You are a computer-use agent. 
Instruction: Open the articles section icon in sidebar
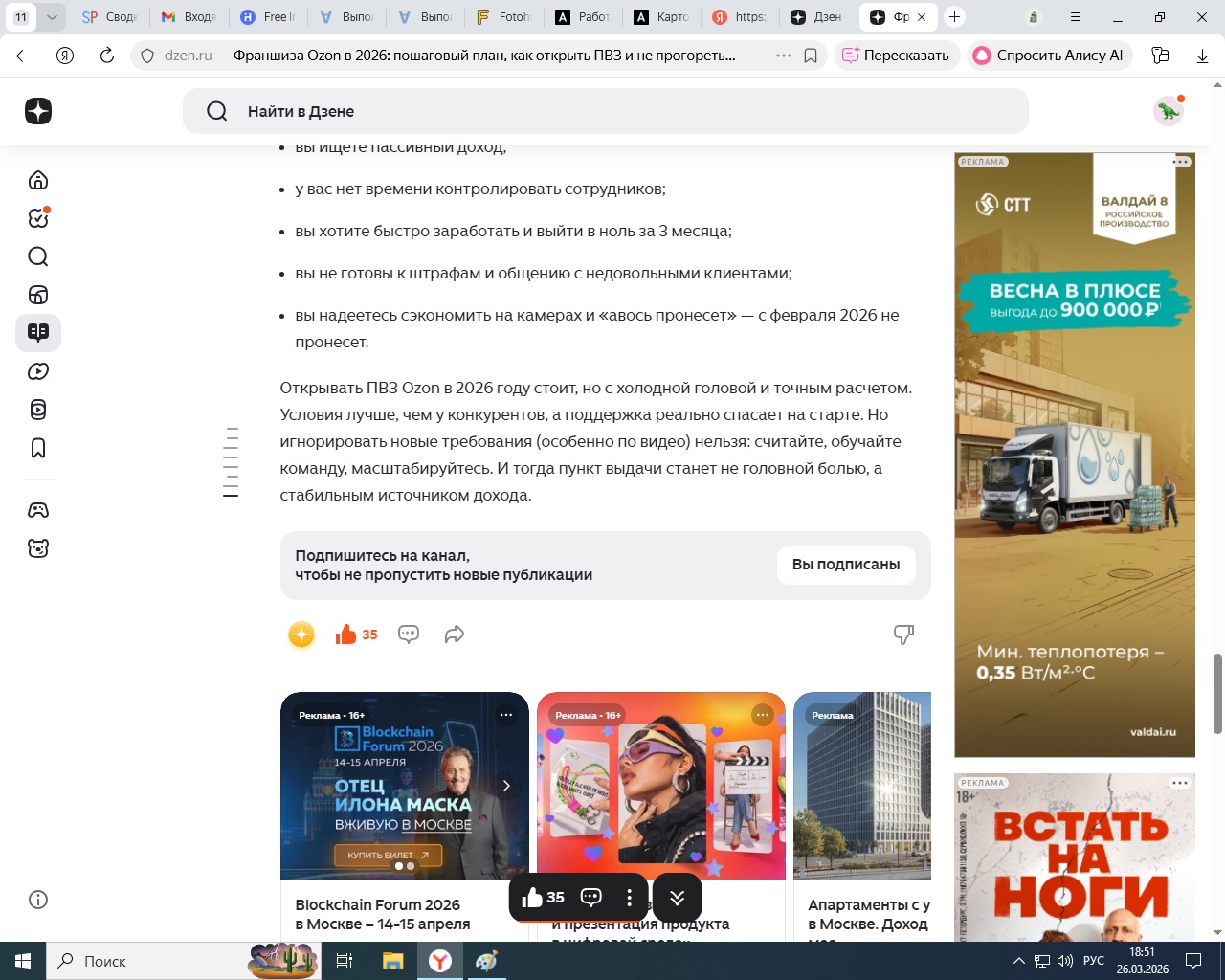[38, 333]
